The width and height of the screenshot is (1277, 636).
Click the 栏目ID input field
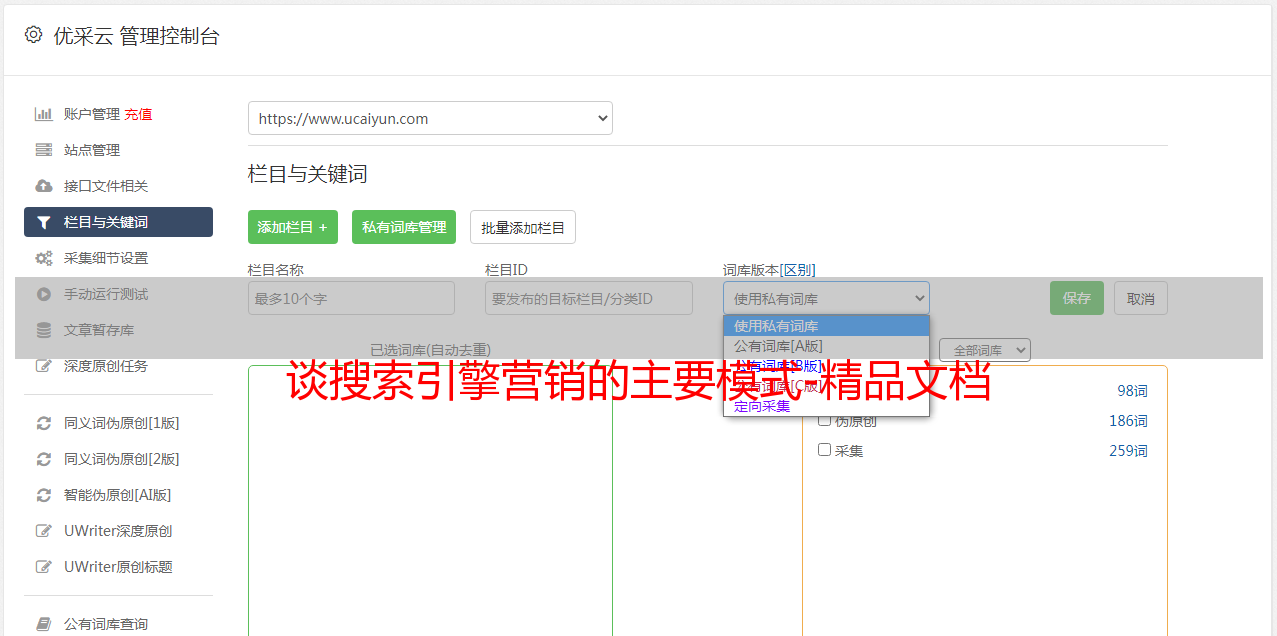[x=589, y=298]
